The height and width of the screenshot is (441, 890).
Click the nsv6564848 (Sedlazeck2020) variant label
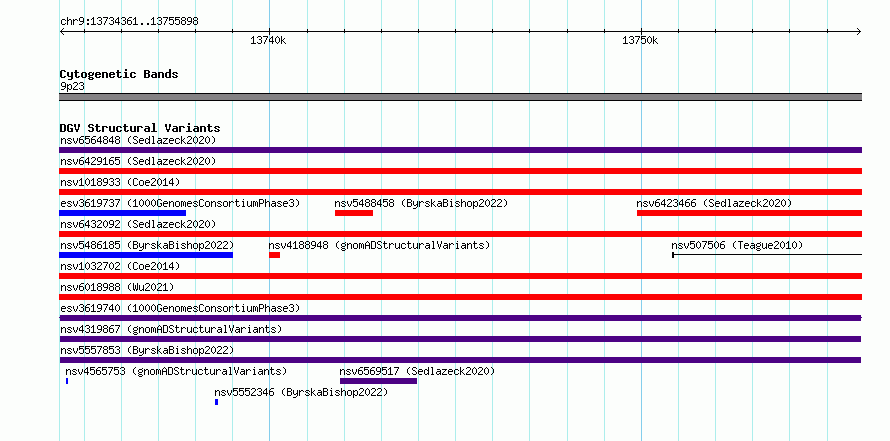(138, 140)
